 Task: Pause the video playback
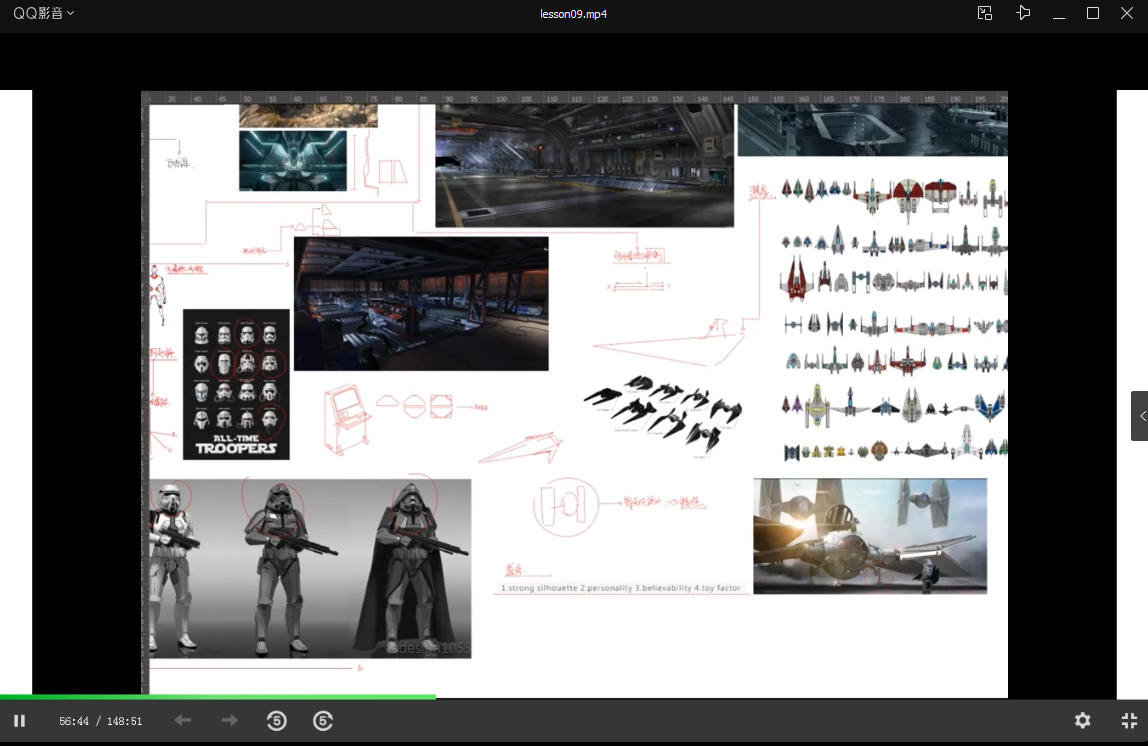tap(19, 720)
